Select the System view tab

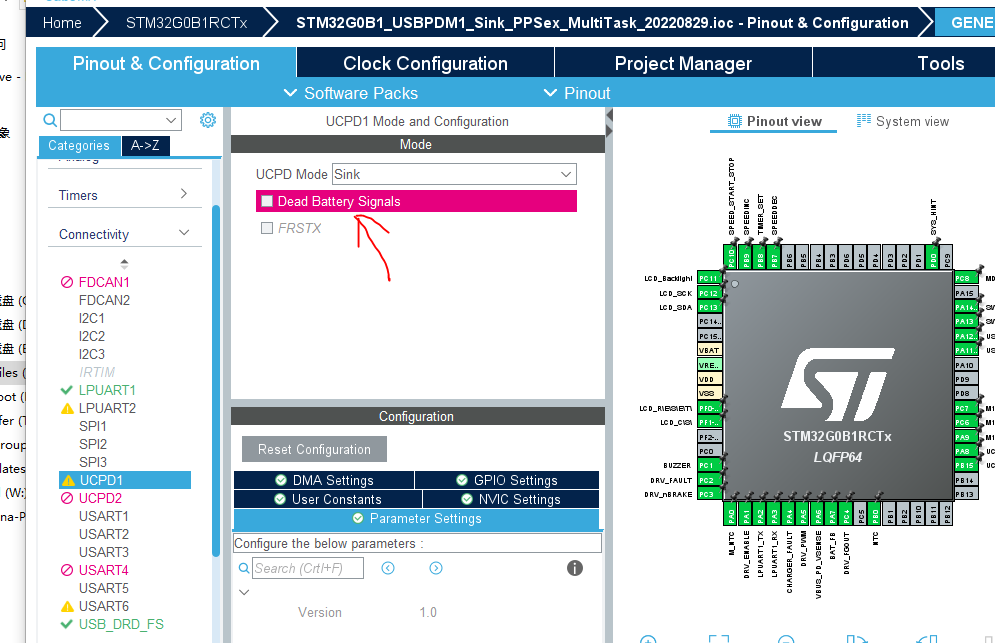click(x=903, y=121)
